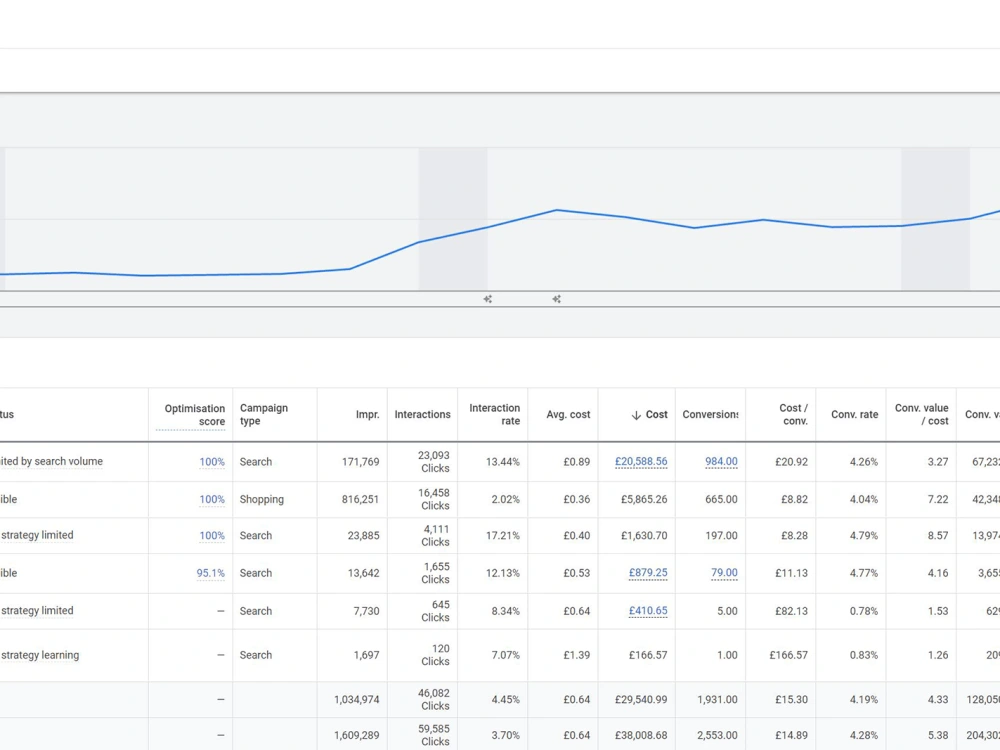Select total conversions 1,931.00
Viewport: 1000px width, 750px height.
[x=717, y=700]
